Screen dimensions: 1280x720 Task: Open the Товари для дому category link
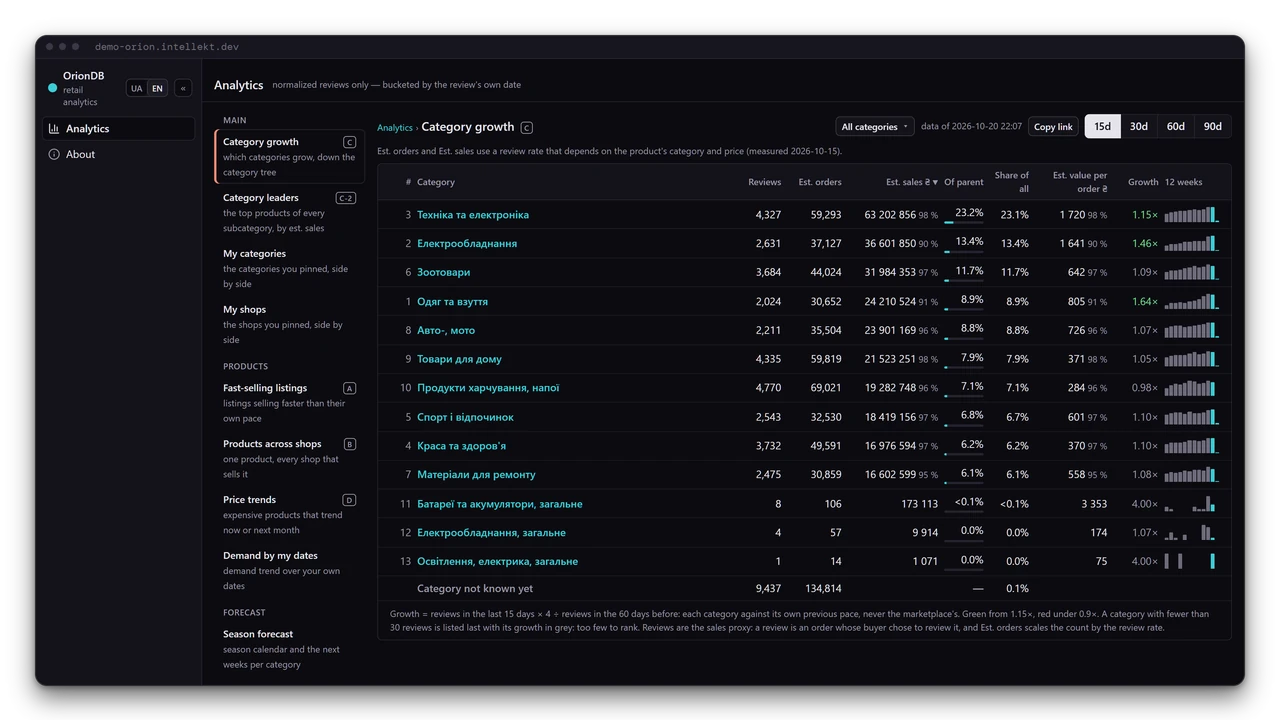pos(459,359)
